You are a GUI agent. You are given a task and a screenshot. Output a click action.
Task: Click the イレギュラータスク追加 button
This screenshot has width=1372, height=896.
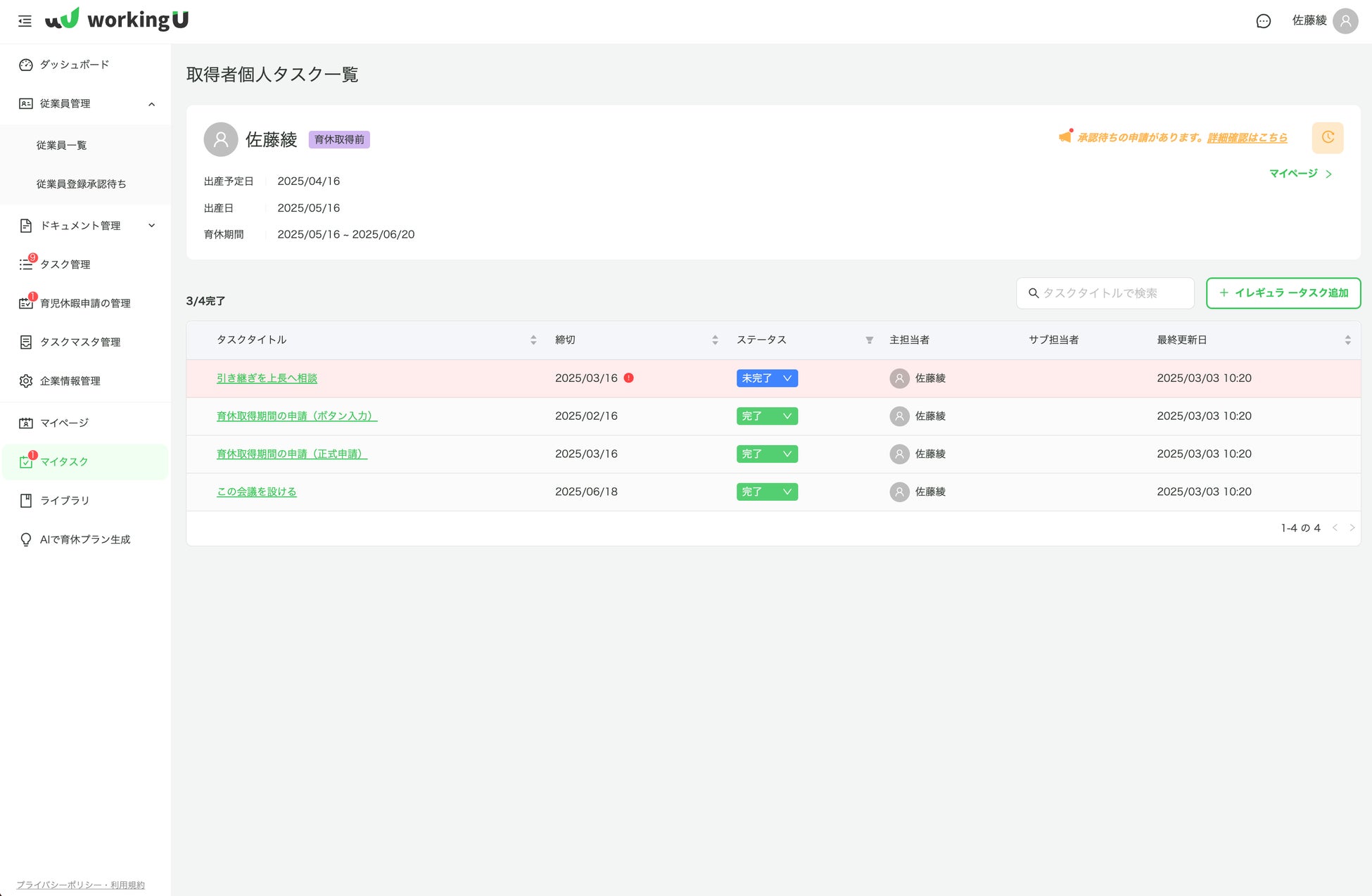click(x=1283, y=293)
